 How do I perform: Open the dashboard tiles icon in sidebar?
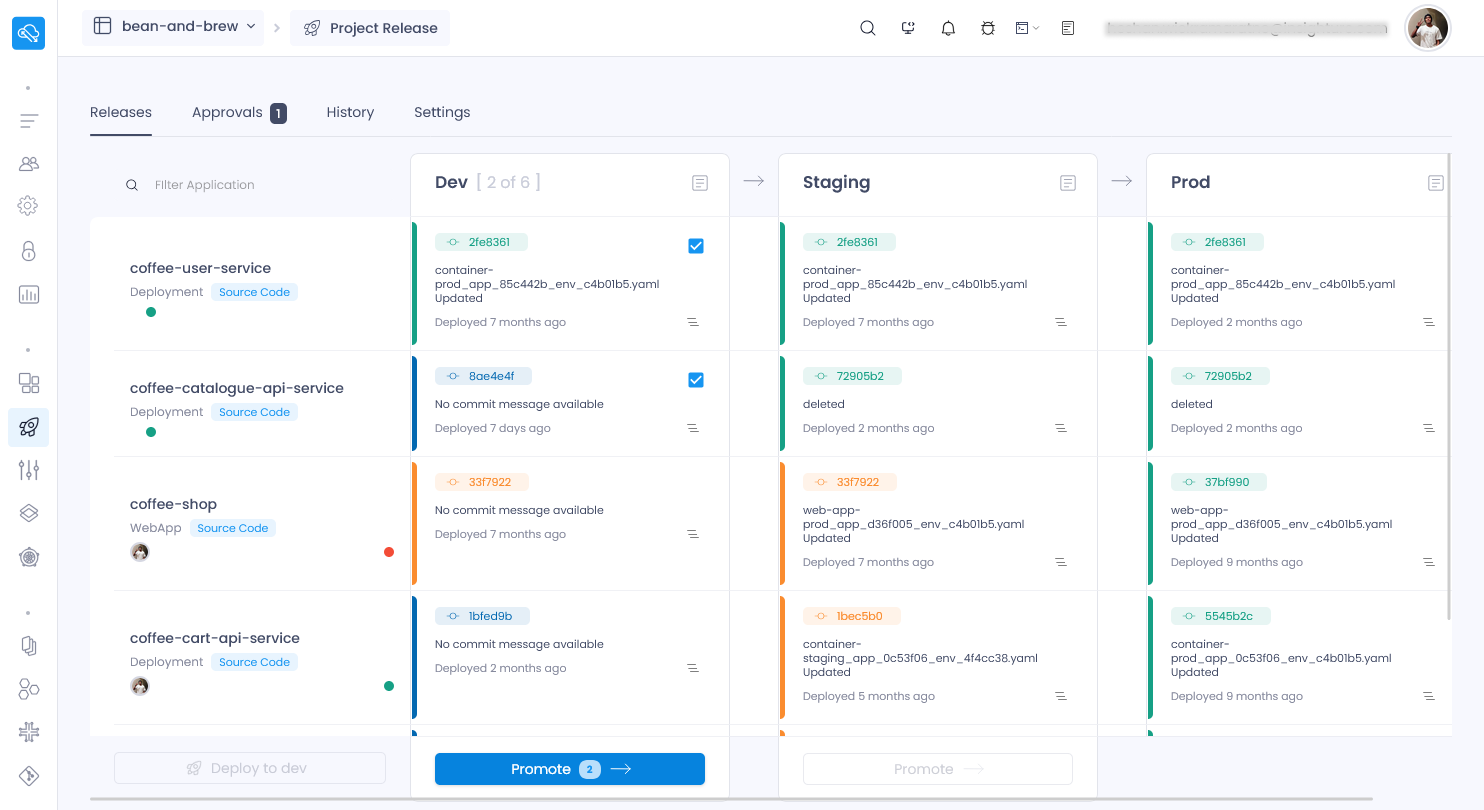[x=29, y=383]
